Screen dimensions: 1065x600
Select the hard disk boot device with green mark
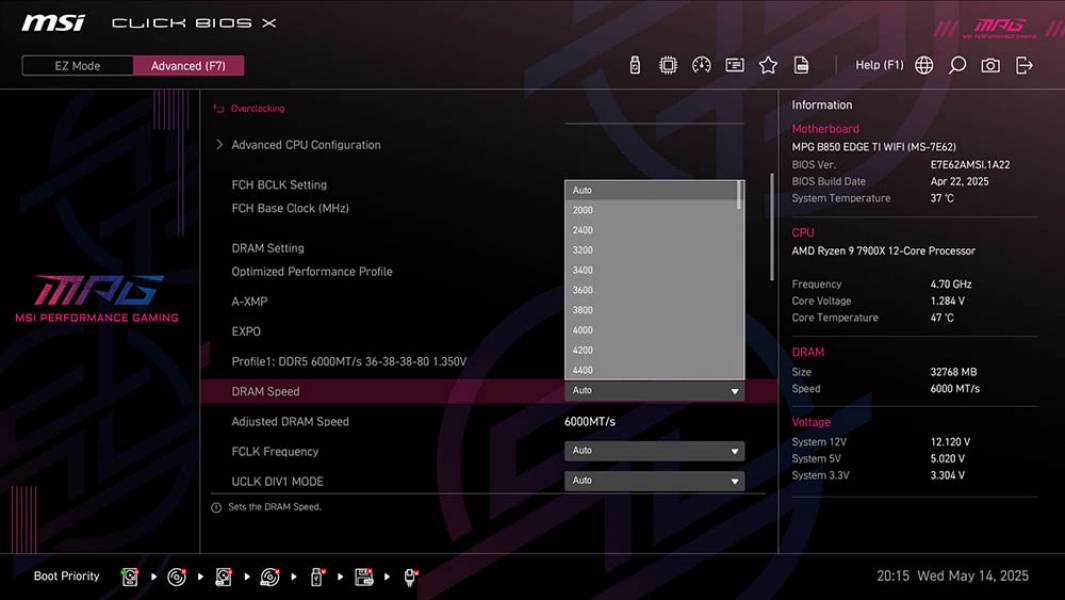[129, 577]
